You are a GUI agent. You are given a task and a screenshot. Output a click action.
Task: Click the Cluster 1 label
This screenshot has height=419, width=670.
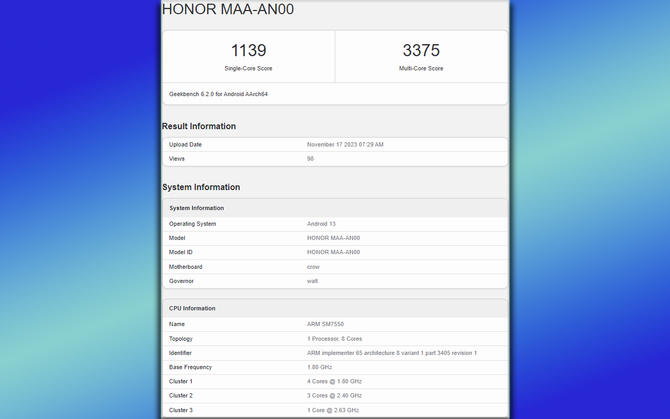tap(181, 381)
